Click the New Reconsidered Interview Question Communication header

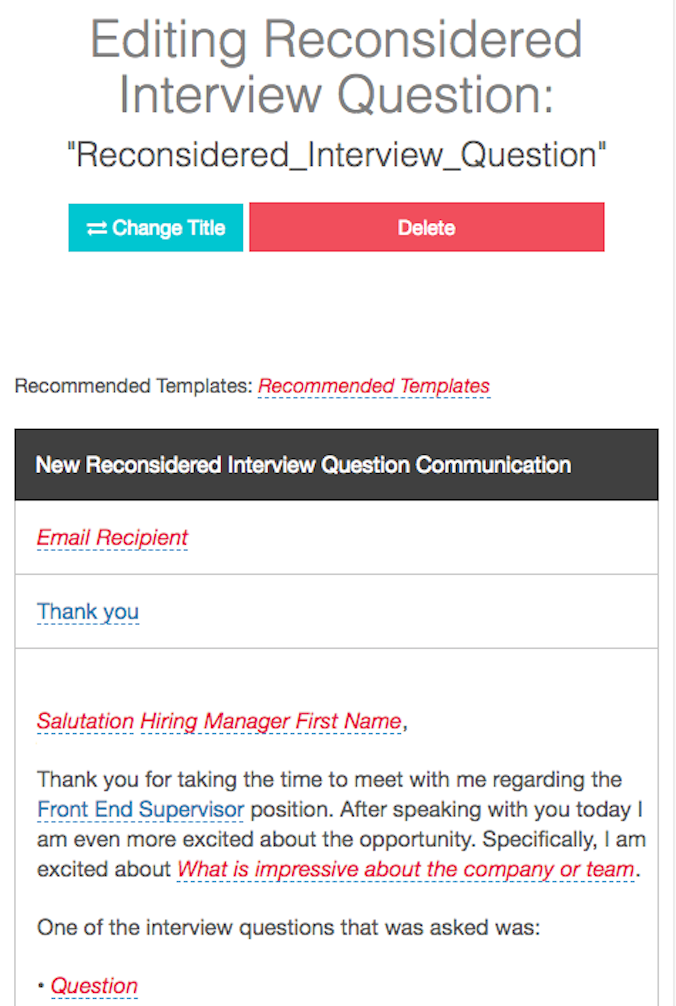pos(303,465)
